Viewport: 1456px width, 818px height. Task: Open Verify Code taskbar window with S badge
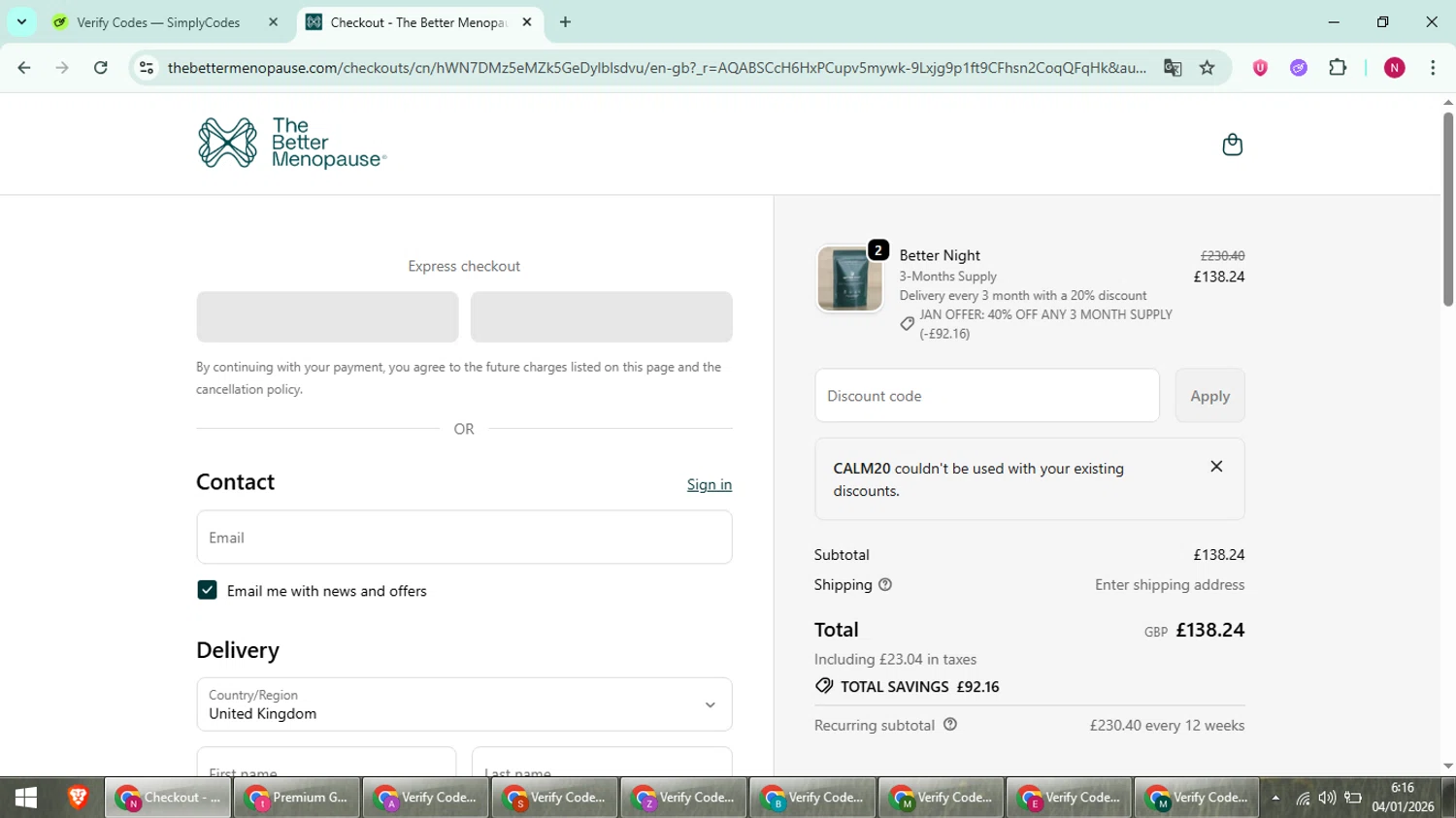[554, 798]
